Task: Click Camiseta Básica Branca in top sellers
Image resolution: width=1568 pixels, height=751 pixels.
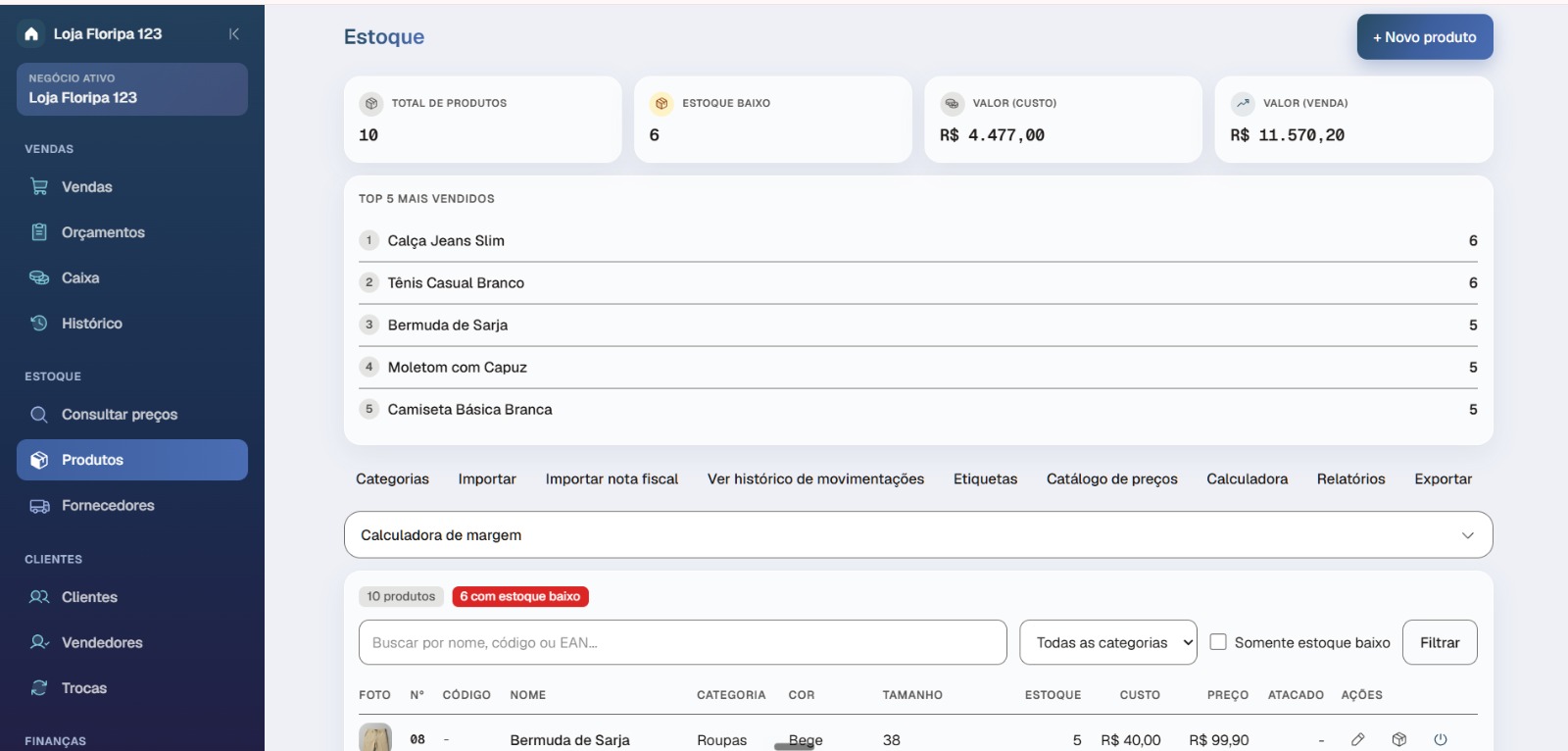Action: [470, 409]
